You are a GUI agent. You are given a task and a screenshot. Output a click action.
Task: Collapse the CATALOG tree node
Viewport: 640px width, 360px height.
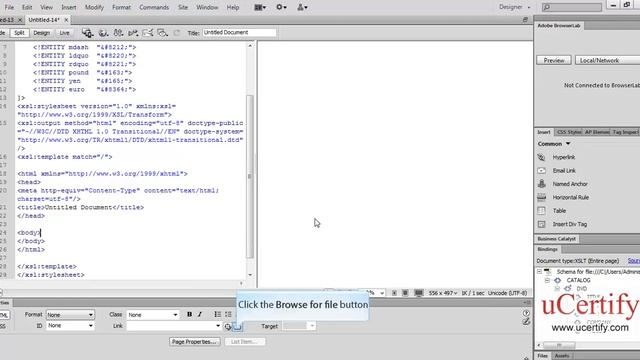click(547, 280)
